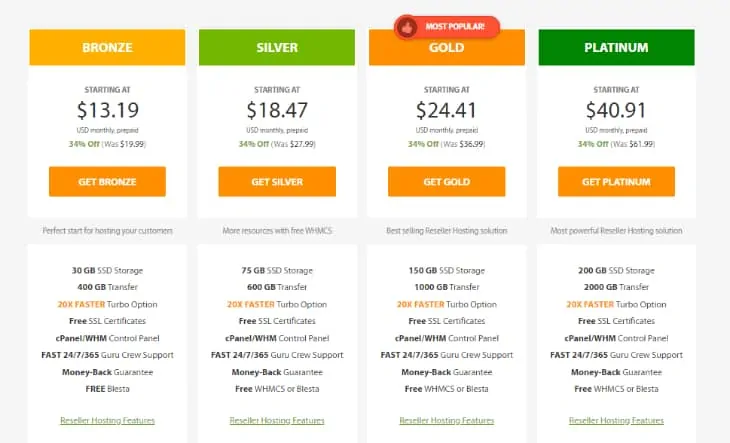Select the Get Gold button
This screenshot has width=730, height=443.
446,182
